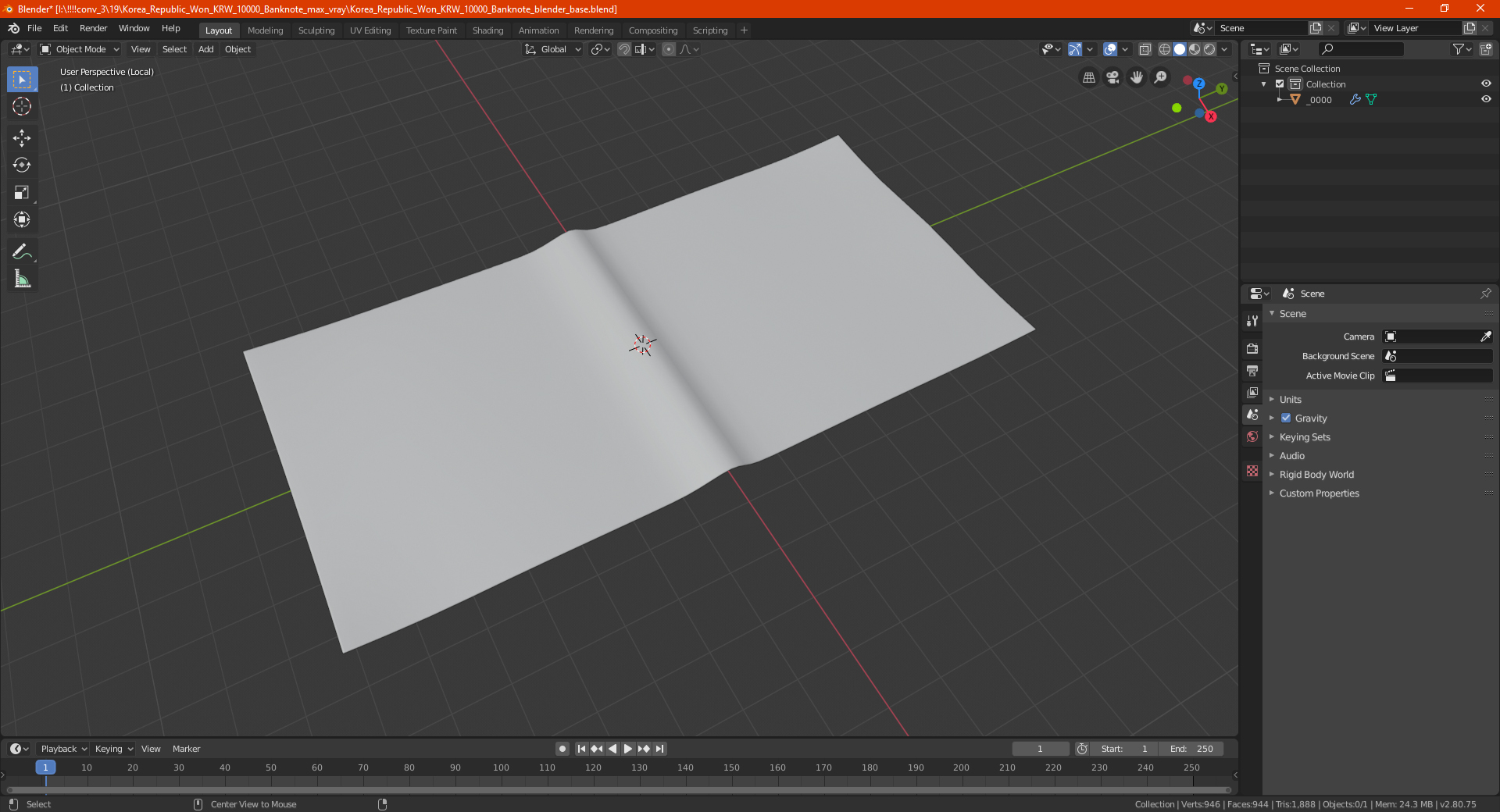Click the timeline Marker menu

coord(186,749)
